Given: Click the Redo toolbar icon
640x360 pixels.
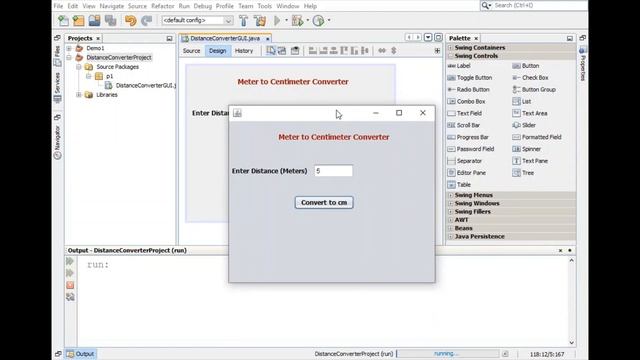Looking at the screenshot, I should click(147, 20).
